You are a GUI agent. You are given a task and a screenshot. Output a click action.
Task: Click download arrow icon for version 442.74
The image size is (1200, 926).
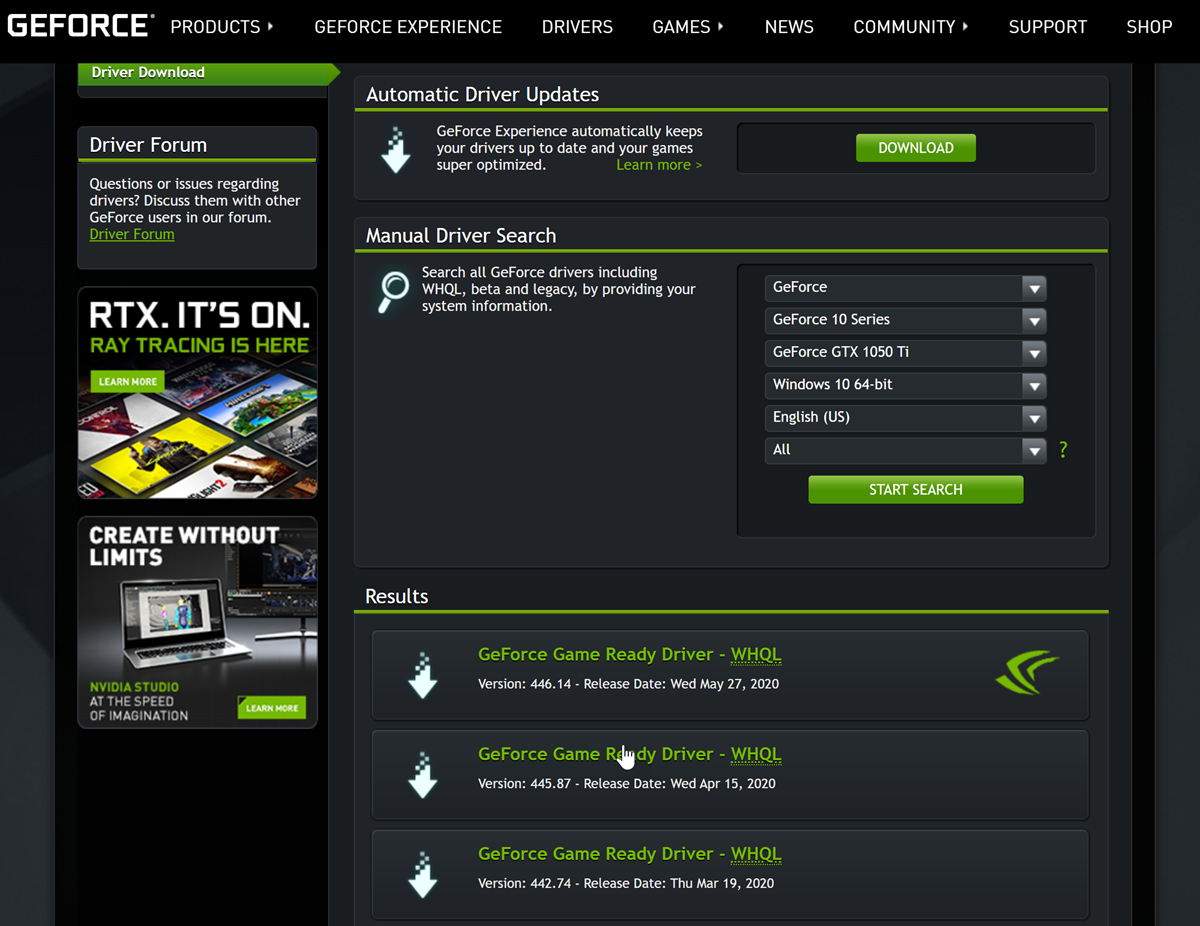click(x=423, y=875)
